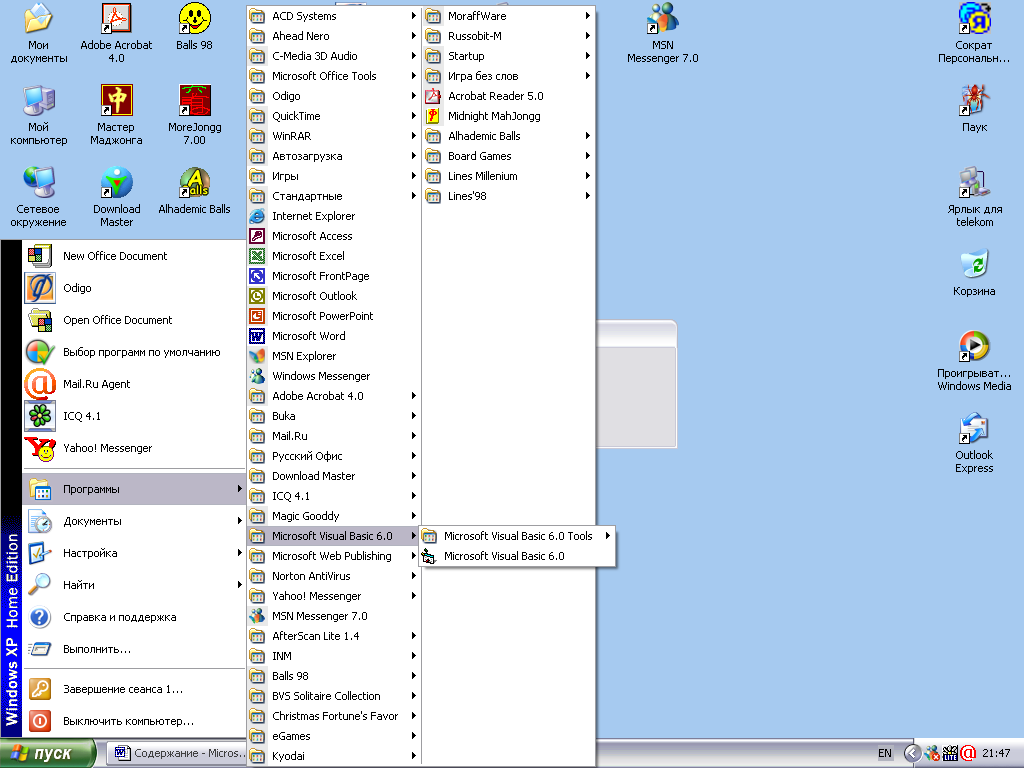
Task: Expand the Norton AntiVirus submenu arrow
Action: (x=413, y=576)
